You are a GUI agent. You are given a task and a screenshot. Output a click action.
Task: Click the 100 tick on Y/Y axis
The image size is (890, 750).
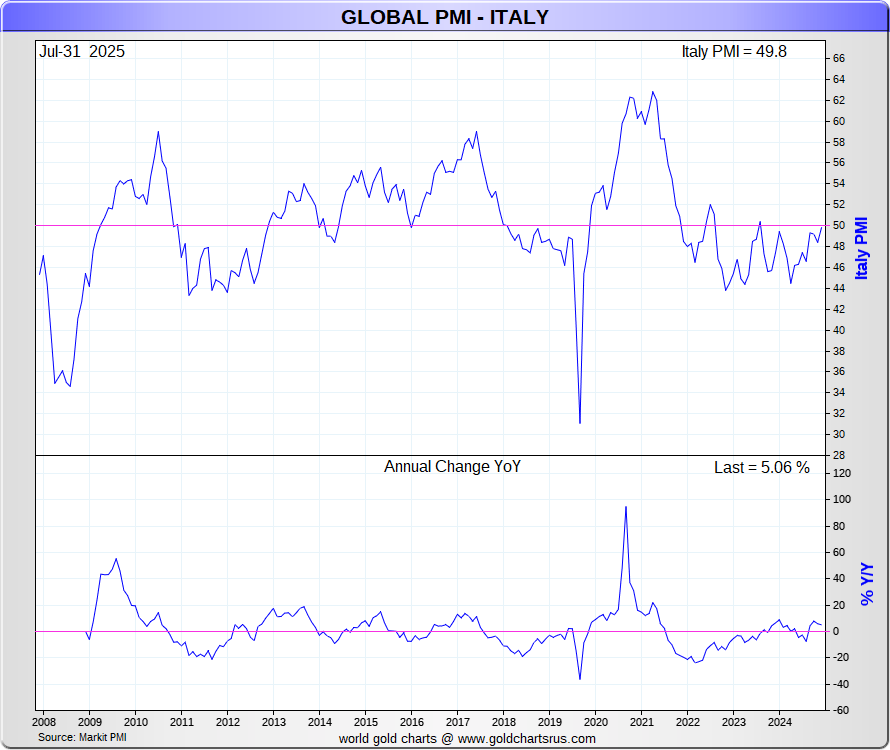point(842,500)
